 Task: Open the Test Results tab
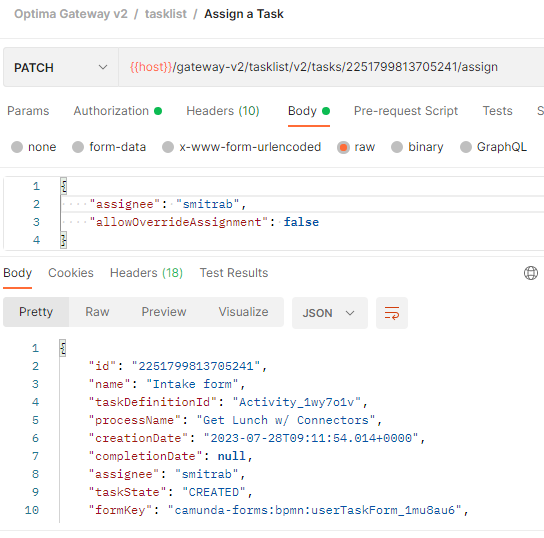point(234,273)
